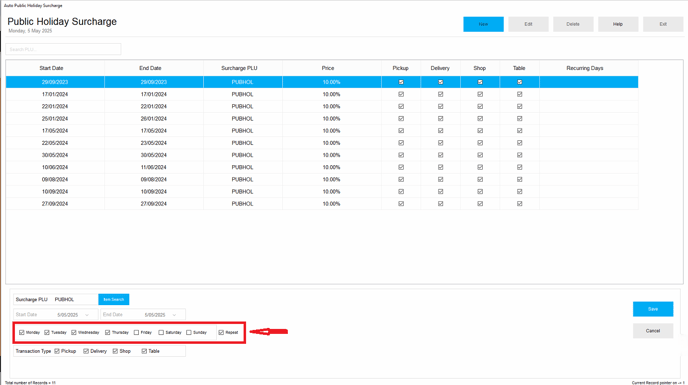Click the Price column header
The image size is (688, 385).
click(x=332, y=68)
